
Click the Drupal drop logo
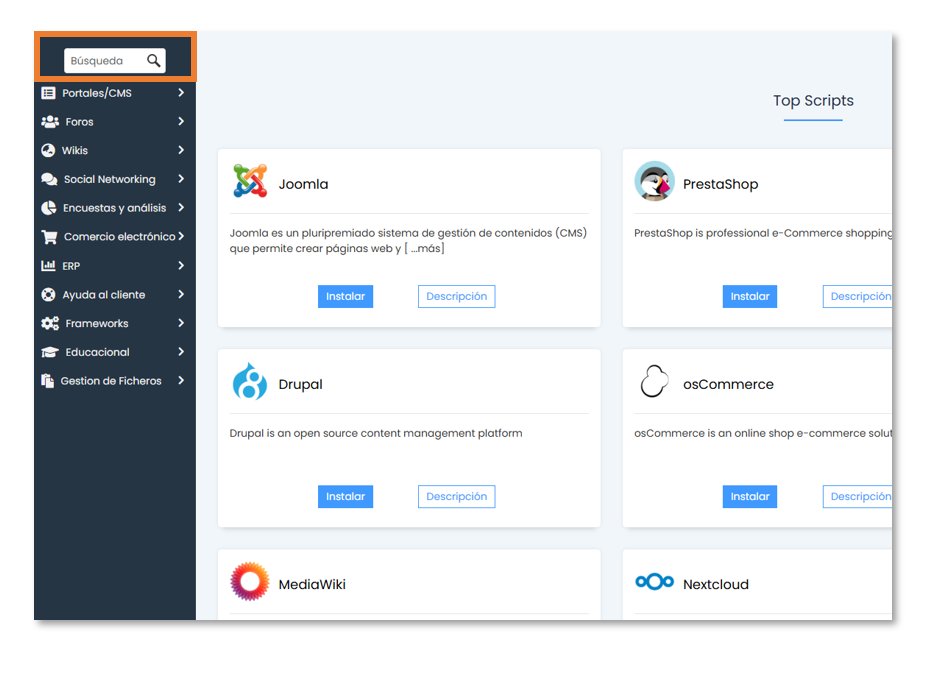(x=250, y=381)
